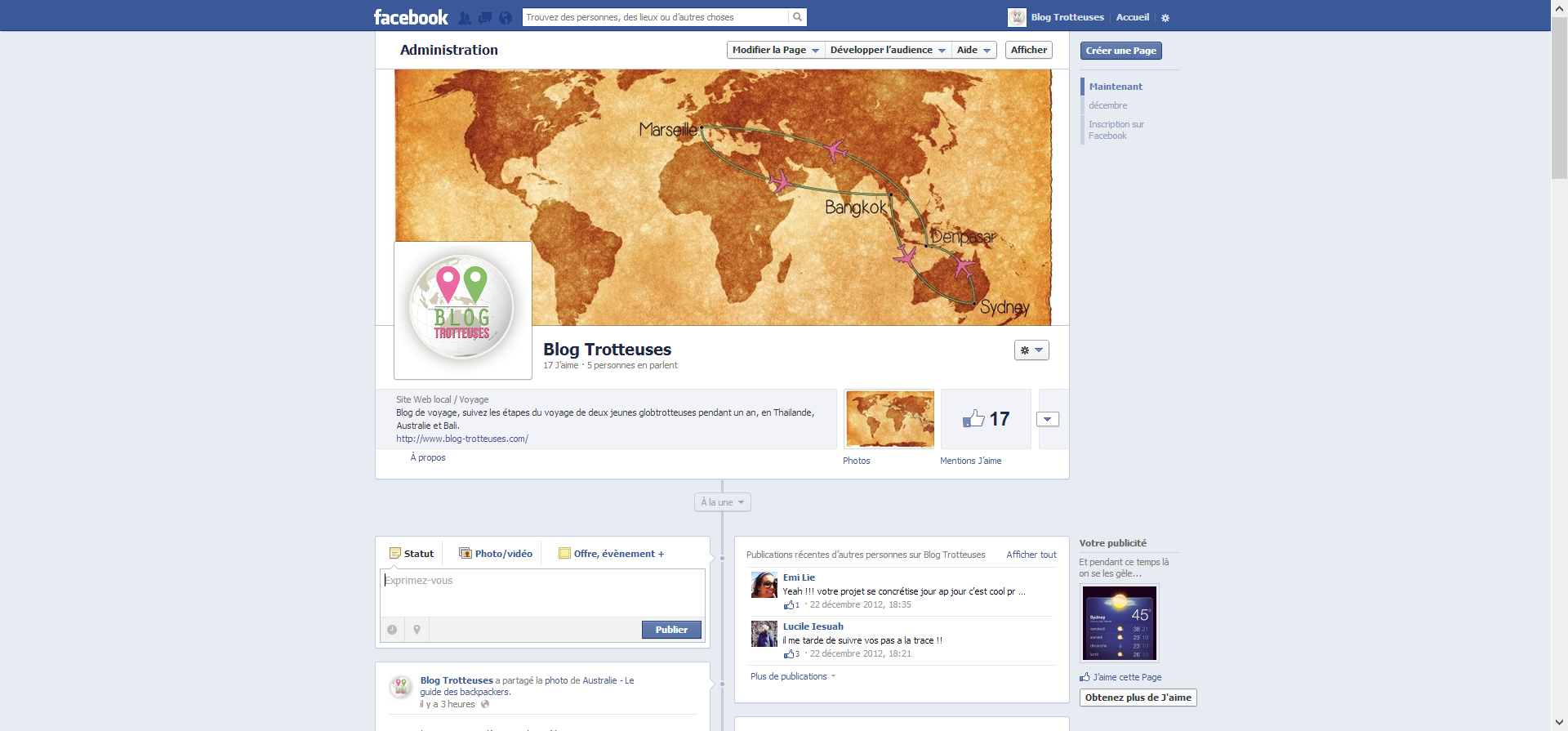Image resolution: width=1568 pixels, height=731 pixels.
Task: Click the weather ad image
Action: click(x=1119, y=623)
